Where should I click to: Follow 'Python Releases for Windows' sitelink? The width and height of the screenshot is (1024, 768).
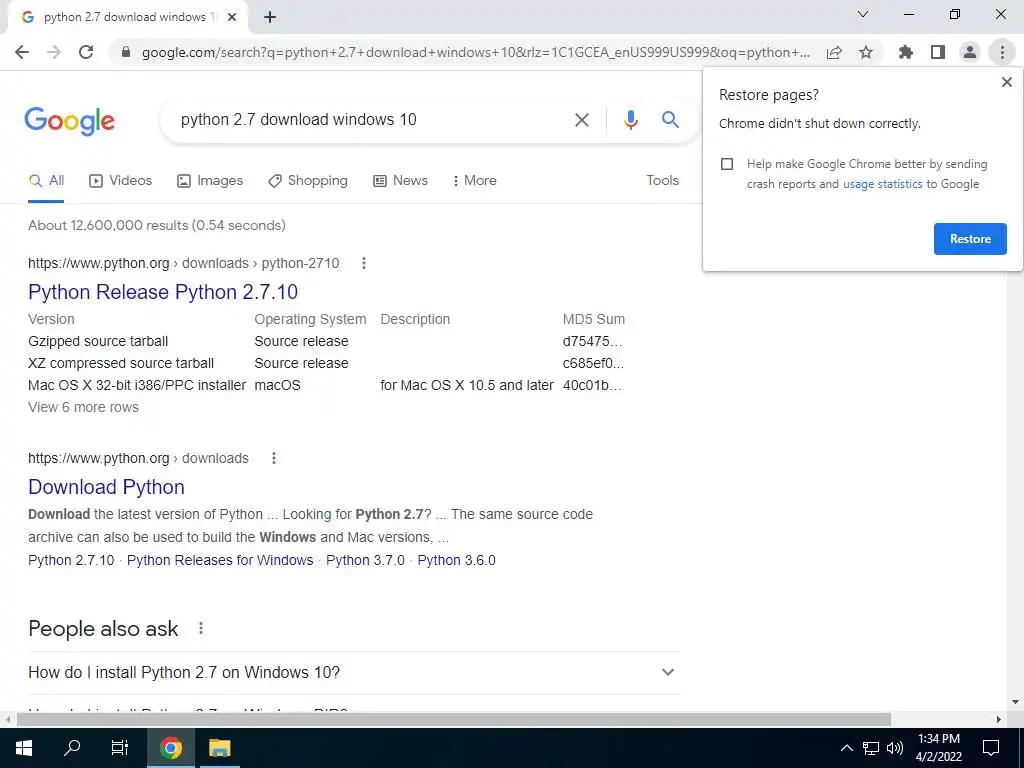tap(220, 560)
